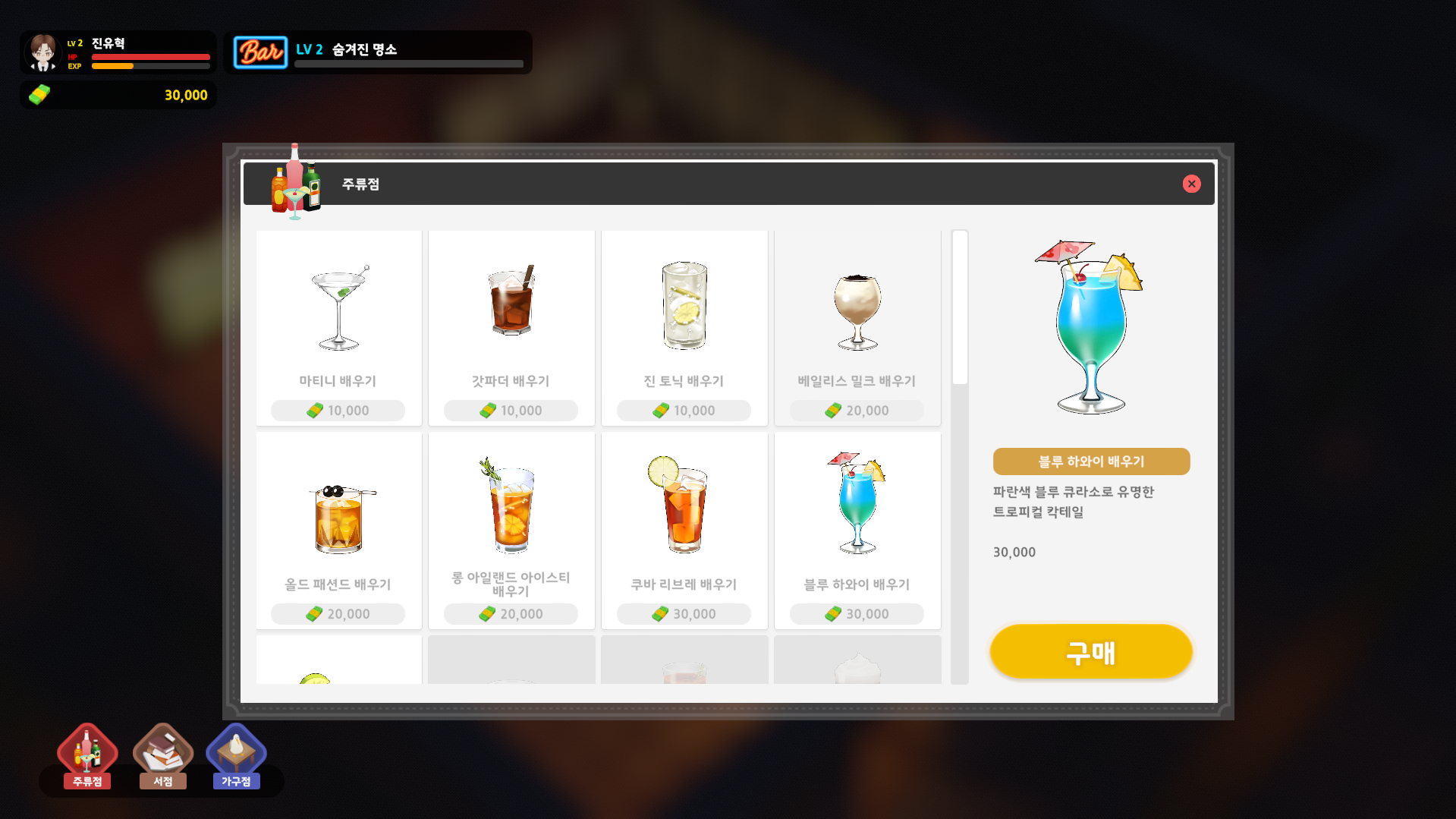Screen dimensions: 1456x819
Task: Select the Martini (마티니 배우기) cocktail item
Action: click(x=338, y=328)
